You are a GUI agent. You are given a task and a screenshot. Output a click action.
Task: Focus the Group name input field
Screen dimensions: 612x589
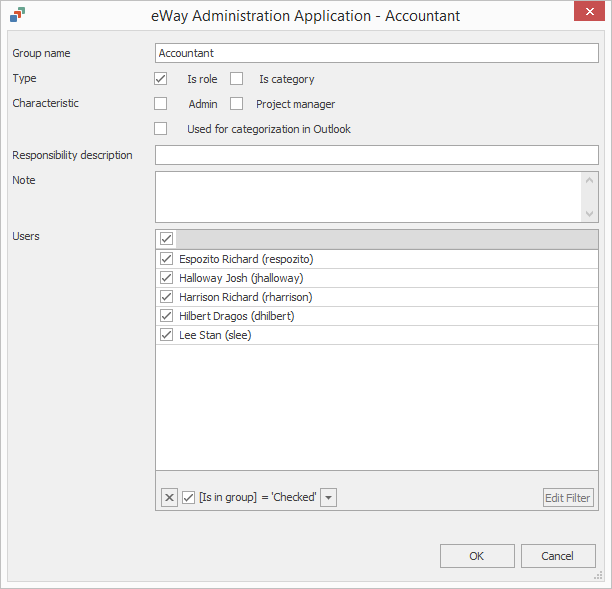point(377,53)
